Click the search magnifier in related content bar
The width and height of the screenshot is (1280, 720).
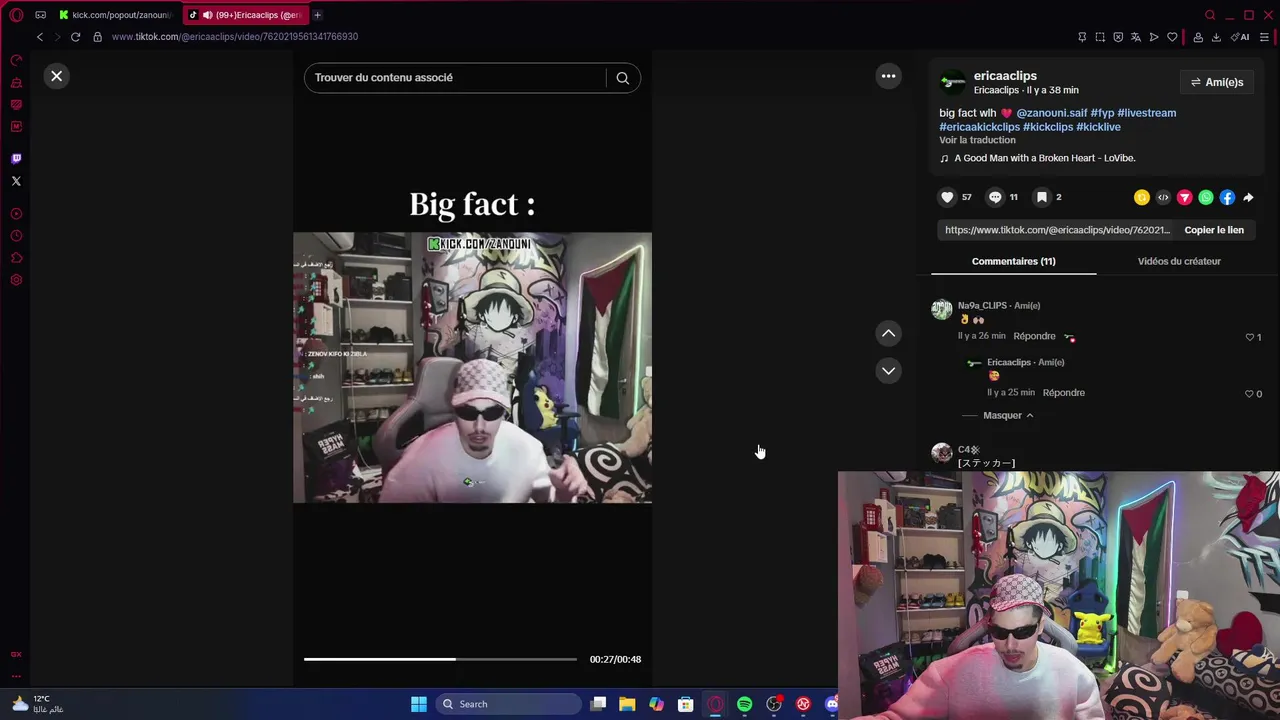[x=622, y=78]
